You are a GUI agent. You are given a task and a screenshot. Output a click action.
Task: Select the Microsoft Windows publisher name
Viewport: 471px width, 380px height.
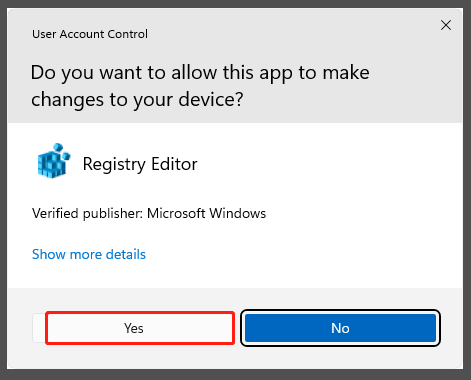coord(207,213)
